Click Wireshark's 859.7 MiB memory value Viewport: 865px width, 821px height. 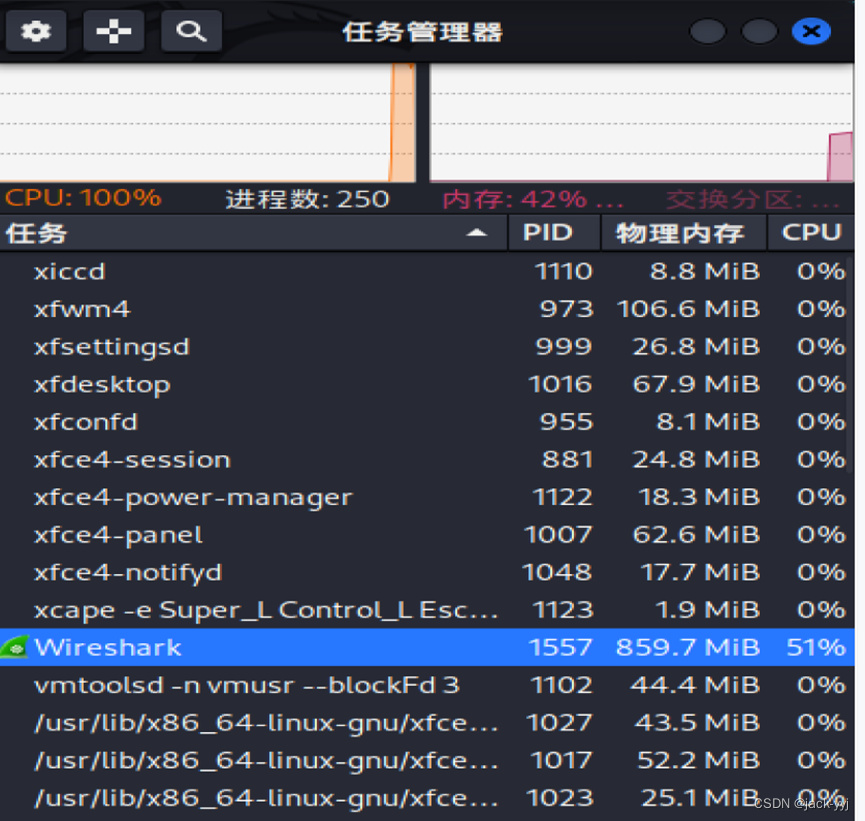click(x=688, y=647)
